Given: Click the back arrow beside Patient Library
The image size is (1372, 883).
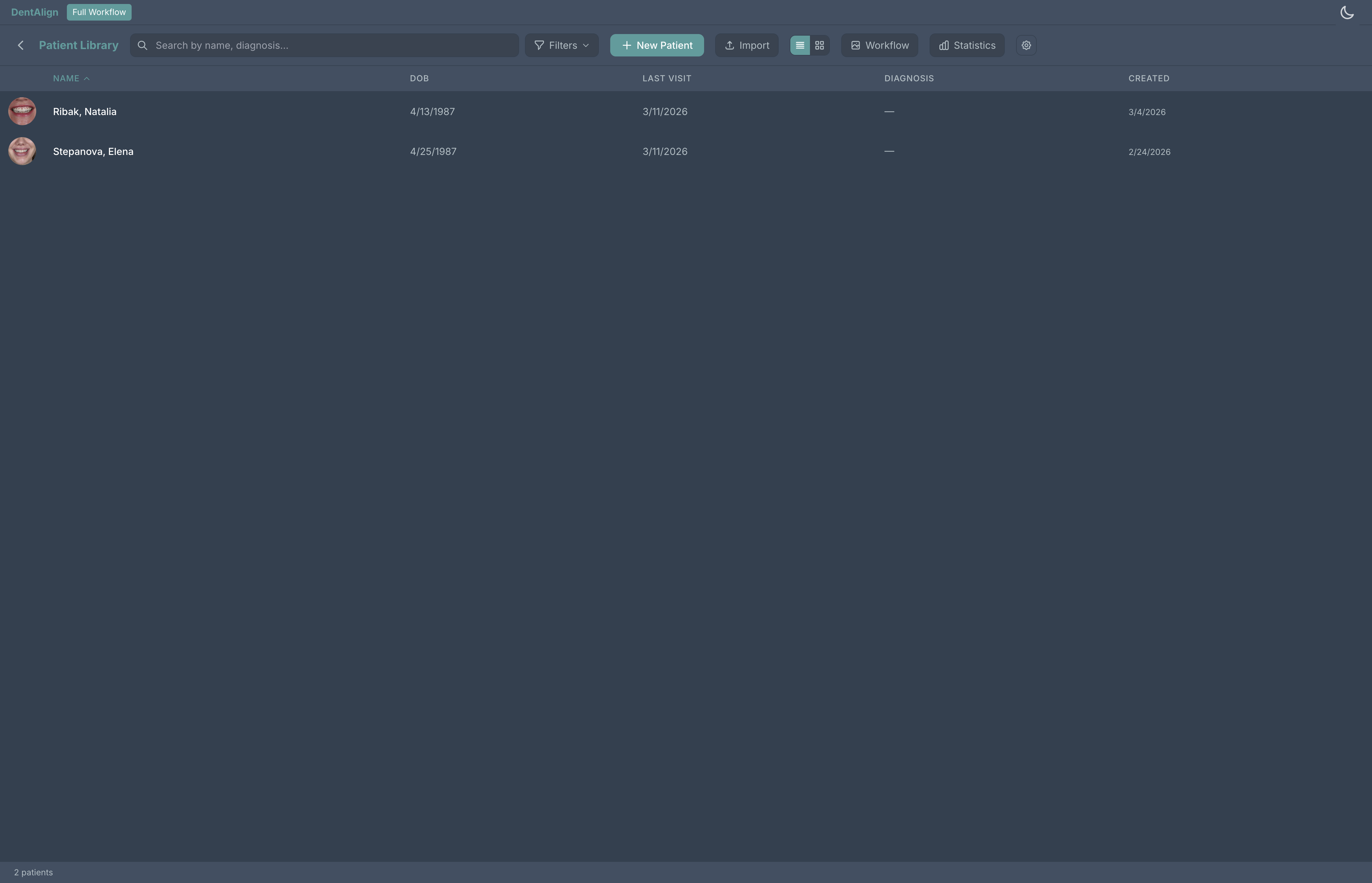Looking at the screenshot, I should coord(21,45).
